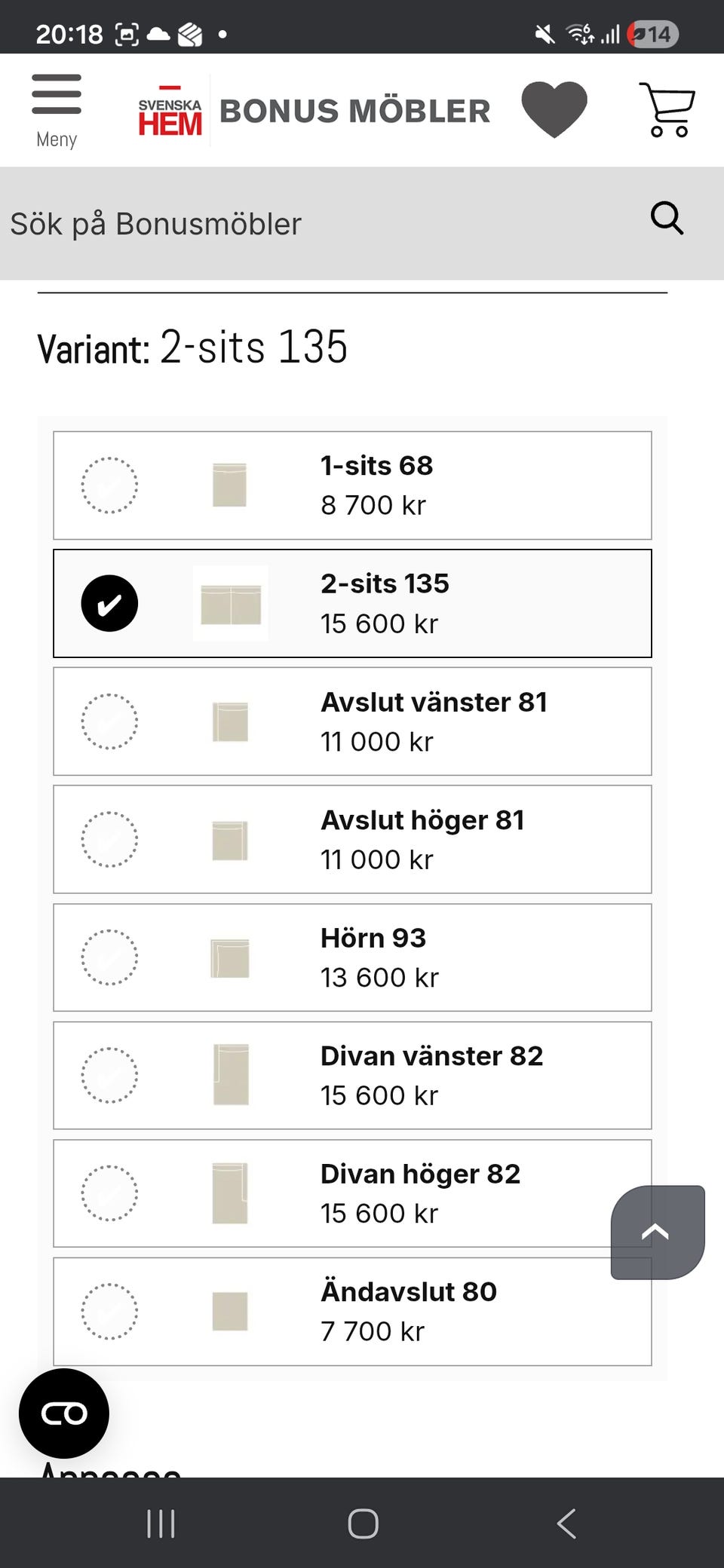Open the hamburger Meny icon
The width and height of the screenshot is (724, 1568).
point(57,109)
